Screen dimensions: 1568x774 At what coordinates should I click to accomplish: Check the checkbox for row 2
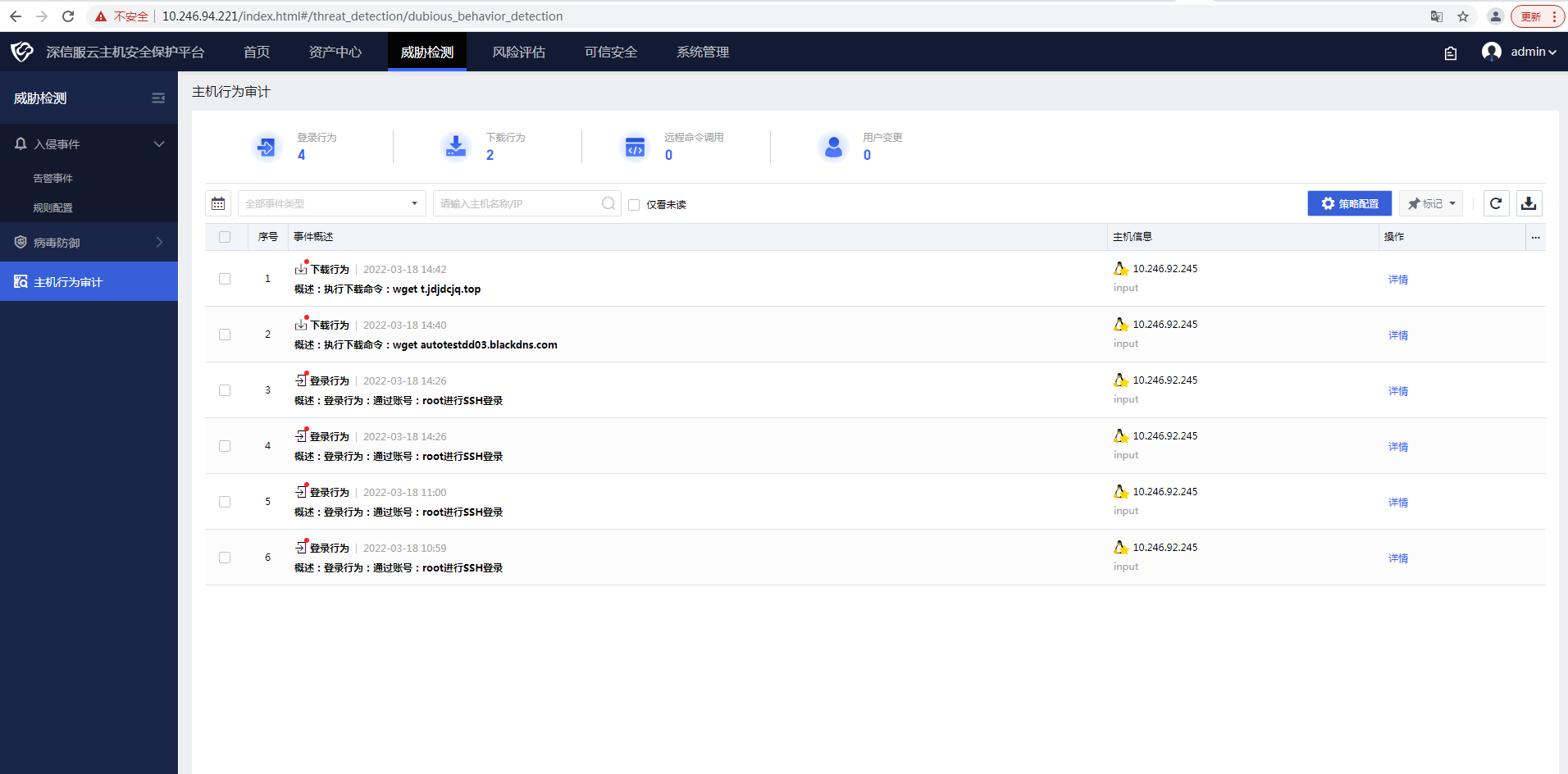225,335
